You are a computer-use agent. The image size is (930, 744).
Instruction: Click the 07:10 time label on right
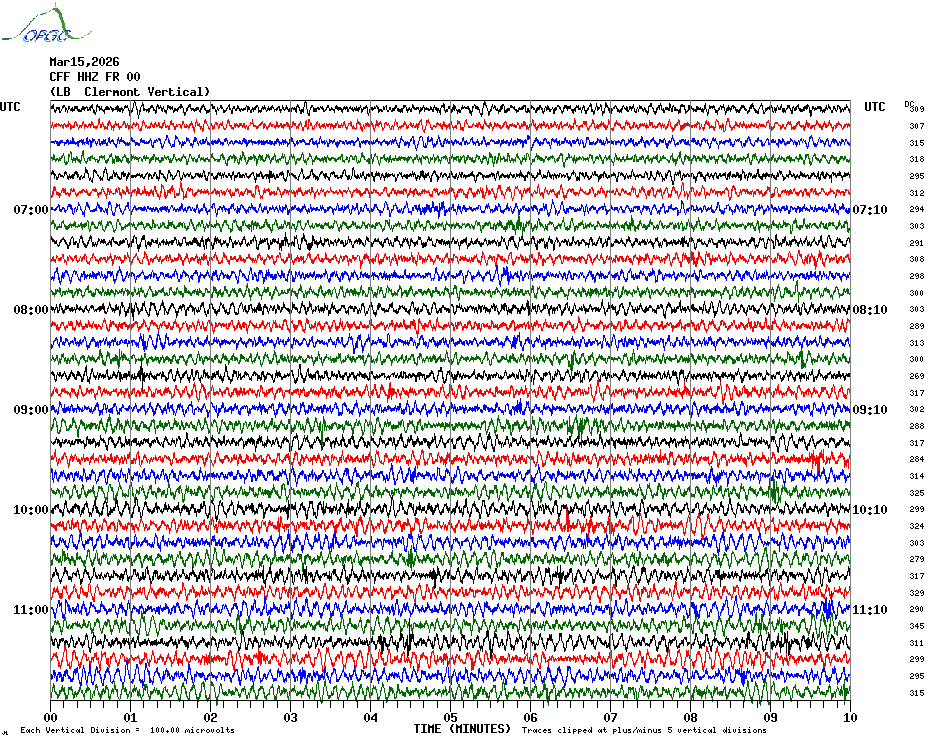tap(870, 209)
